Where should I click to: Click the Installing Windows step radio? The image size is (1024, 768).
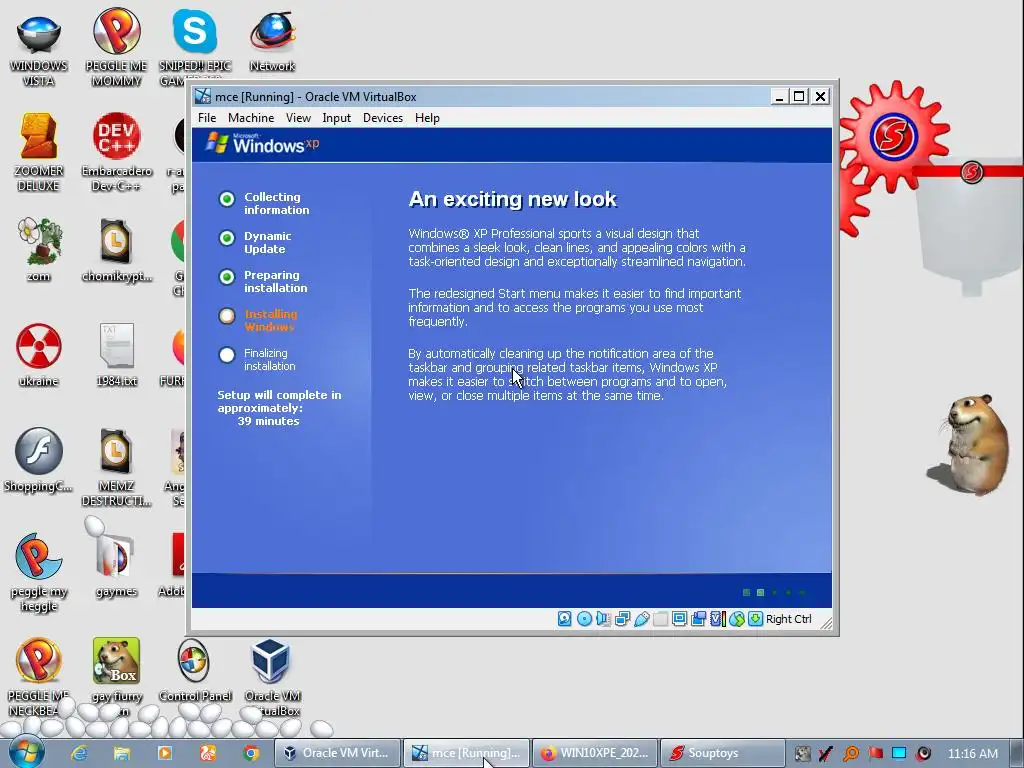coord(227,316)
